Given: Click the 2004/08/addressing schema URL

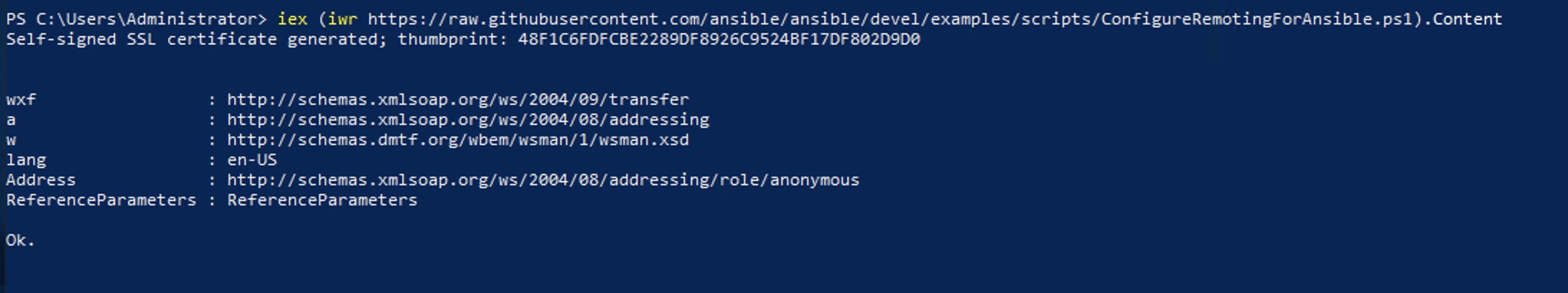Looking at the screenshot, I should [x=468, y=120].
